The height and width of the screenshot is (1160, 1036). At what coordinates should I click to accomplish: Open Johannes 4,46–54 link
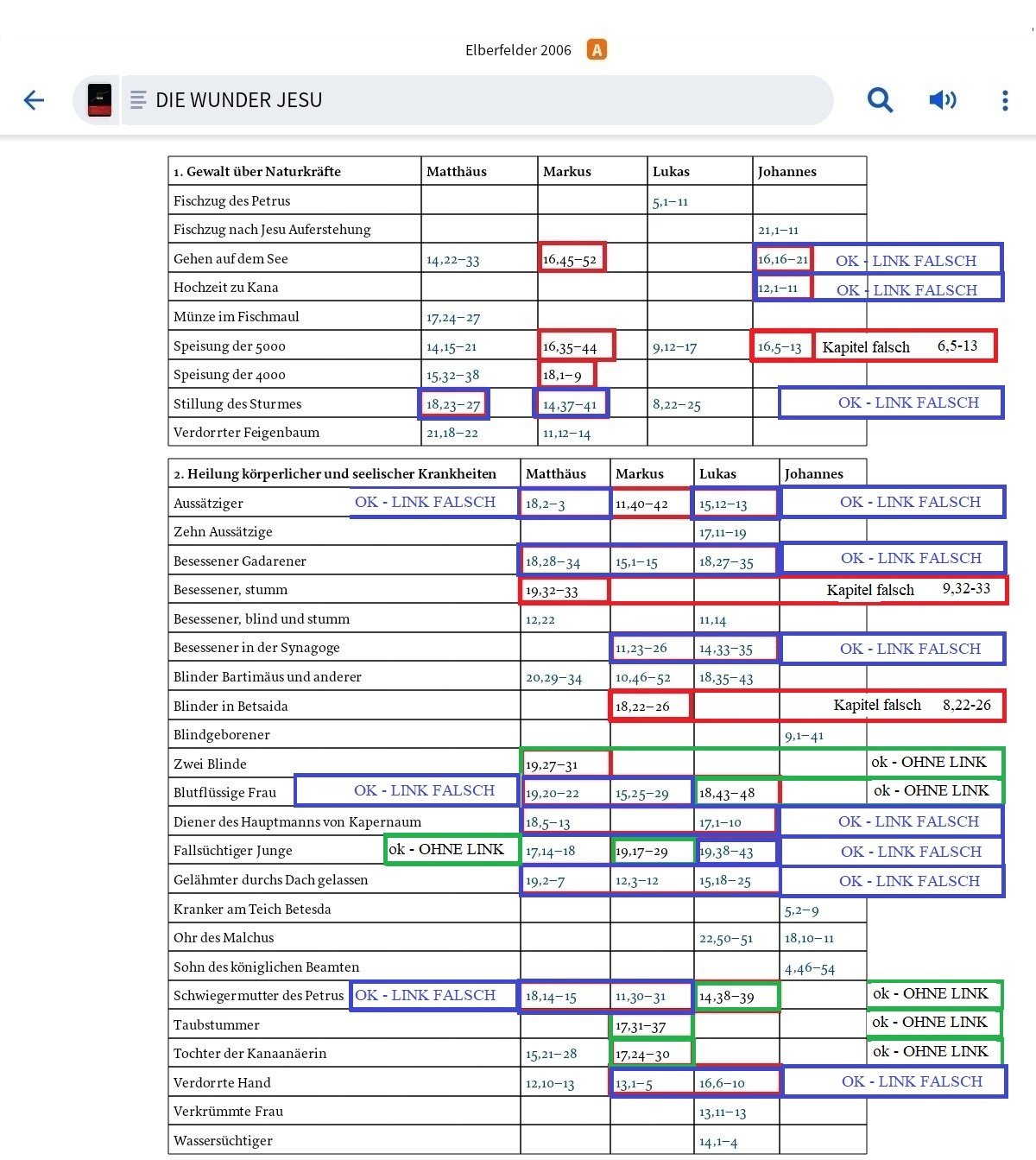tap(810, 969)
